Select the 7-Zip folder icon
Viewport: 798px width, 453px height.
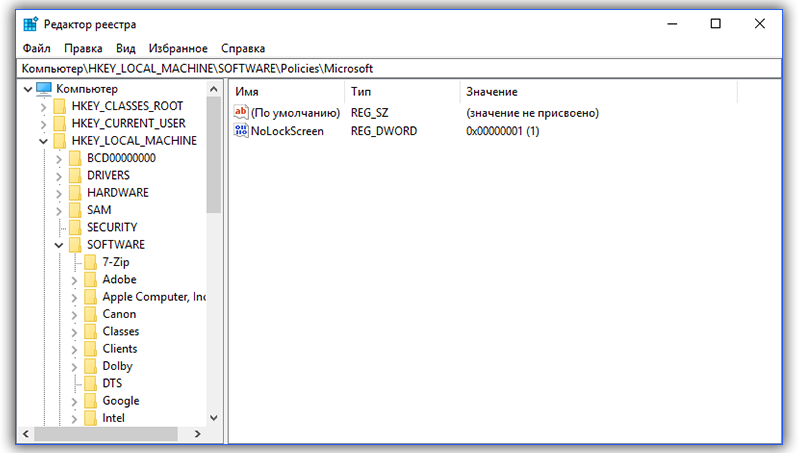[91, 262]
